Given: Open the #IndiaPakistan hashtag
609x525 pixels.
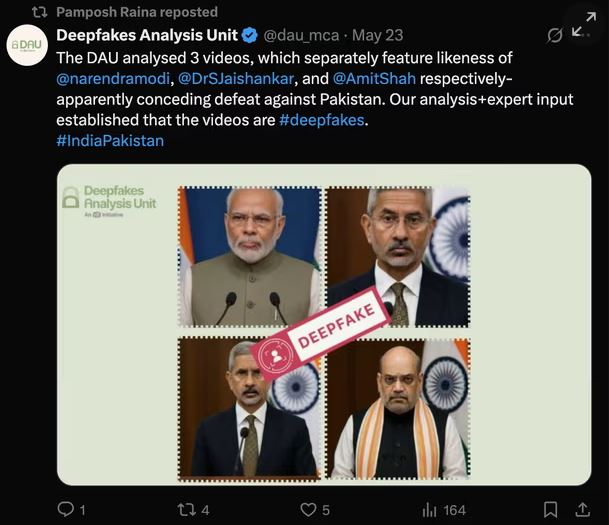Looking at the screenshot, I should coord(110,141).
